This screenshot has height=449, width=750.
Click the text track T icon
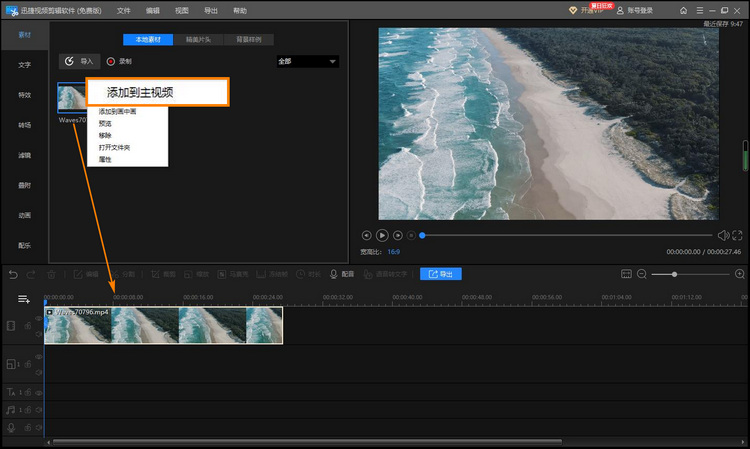(11, 393)
